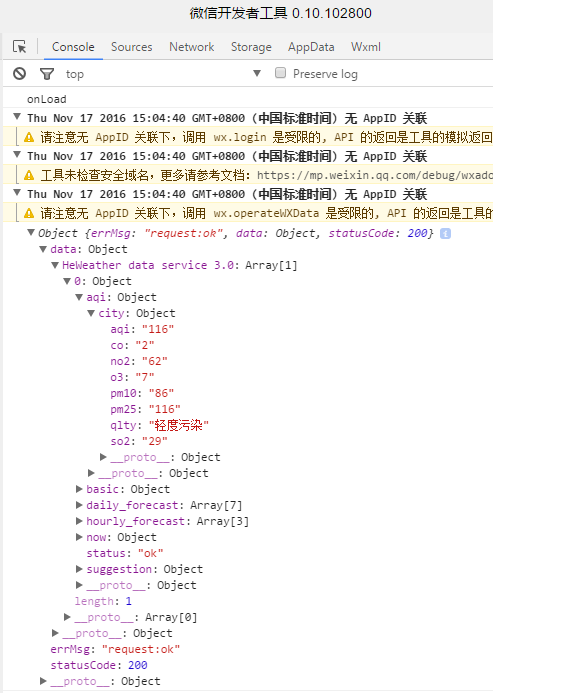Expand the now: Object node
Screen dimensions: 574x693
79,537
